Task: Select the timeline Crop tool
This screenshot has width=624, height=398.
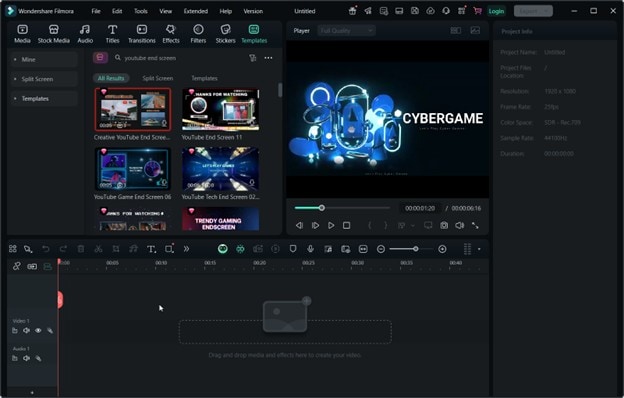Action: coord(116,249)
